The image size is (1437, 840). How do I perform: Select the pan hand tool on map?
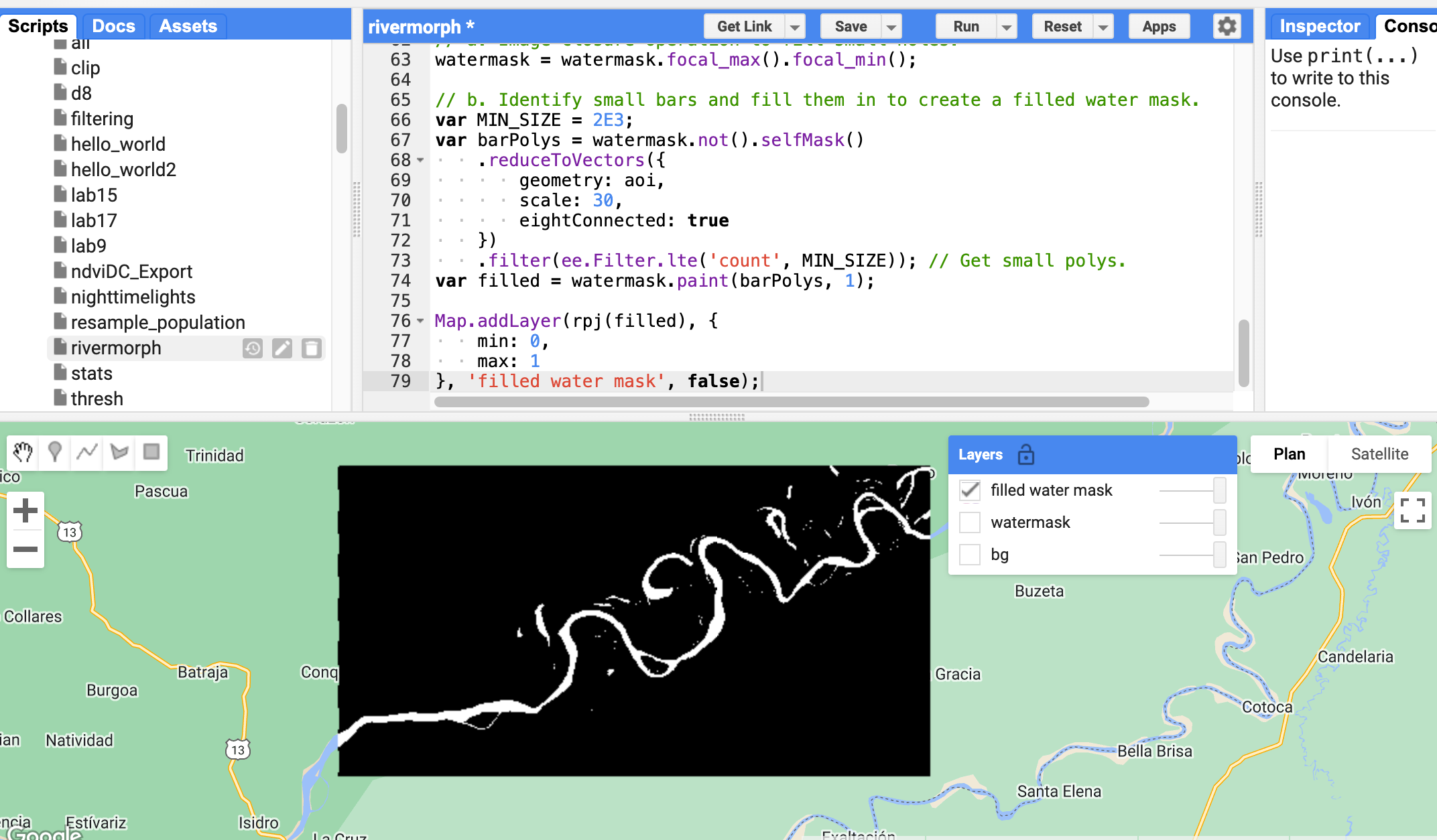point(23,453)
